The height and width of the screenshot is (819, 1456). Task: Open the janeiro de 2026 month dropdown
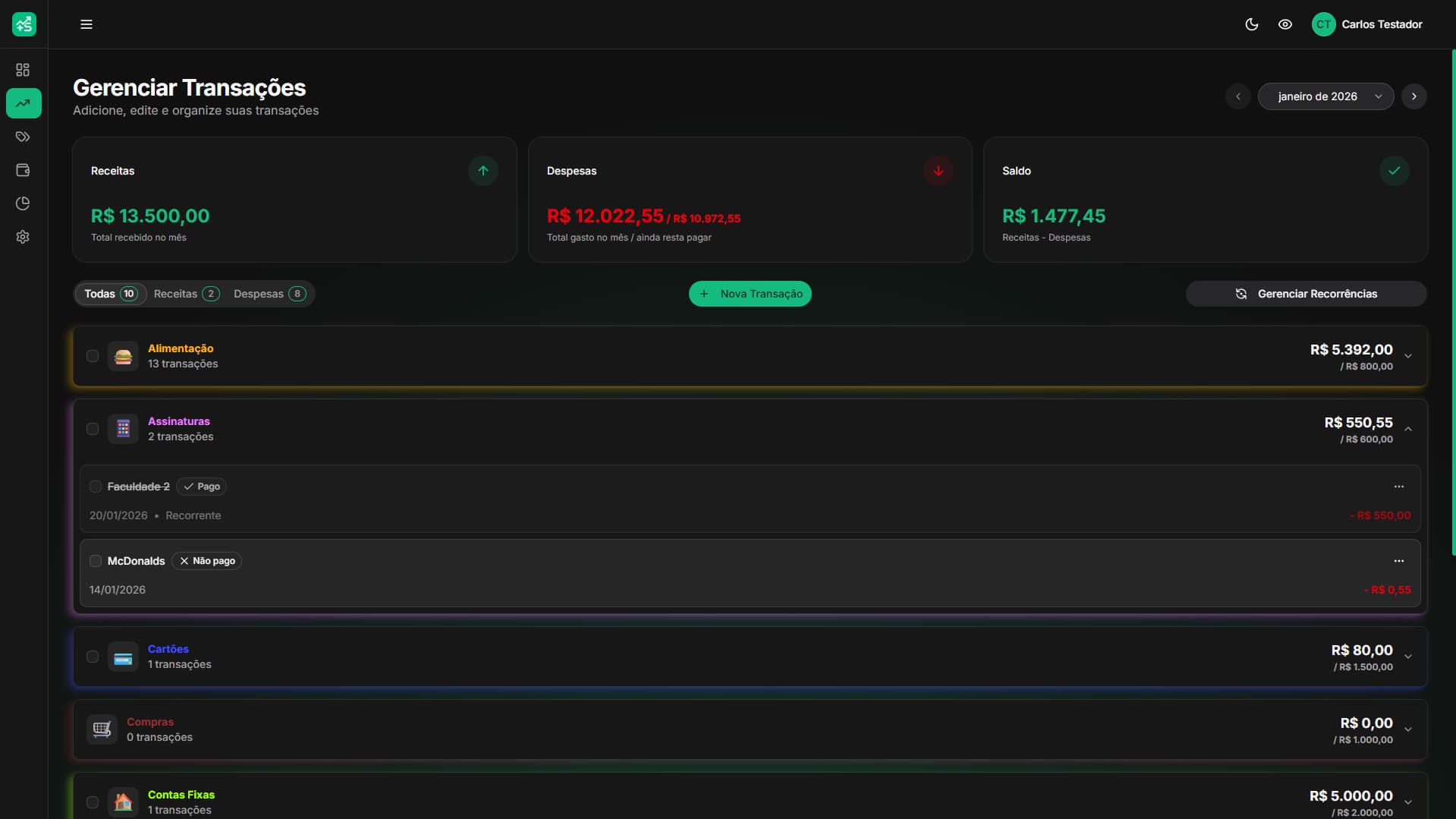pos(1325,96)
